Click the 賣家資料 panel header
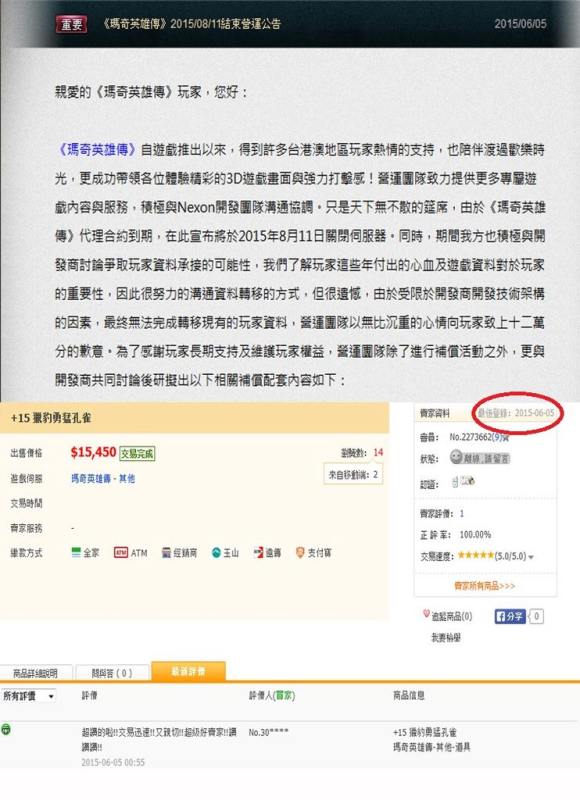 click(435, 413)
